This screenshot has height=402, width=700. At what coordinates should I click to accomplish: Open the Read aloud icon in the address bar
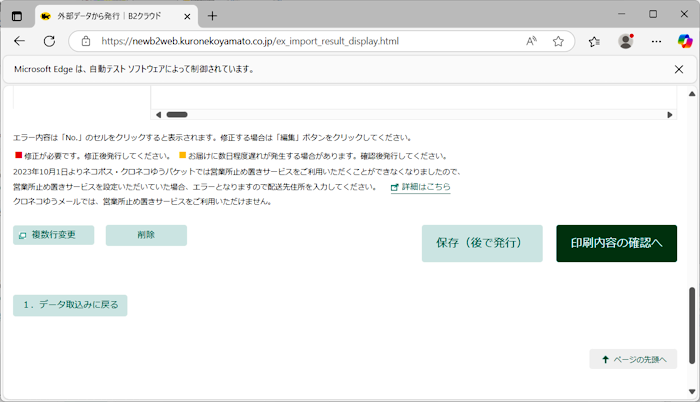pos(531,41)
